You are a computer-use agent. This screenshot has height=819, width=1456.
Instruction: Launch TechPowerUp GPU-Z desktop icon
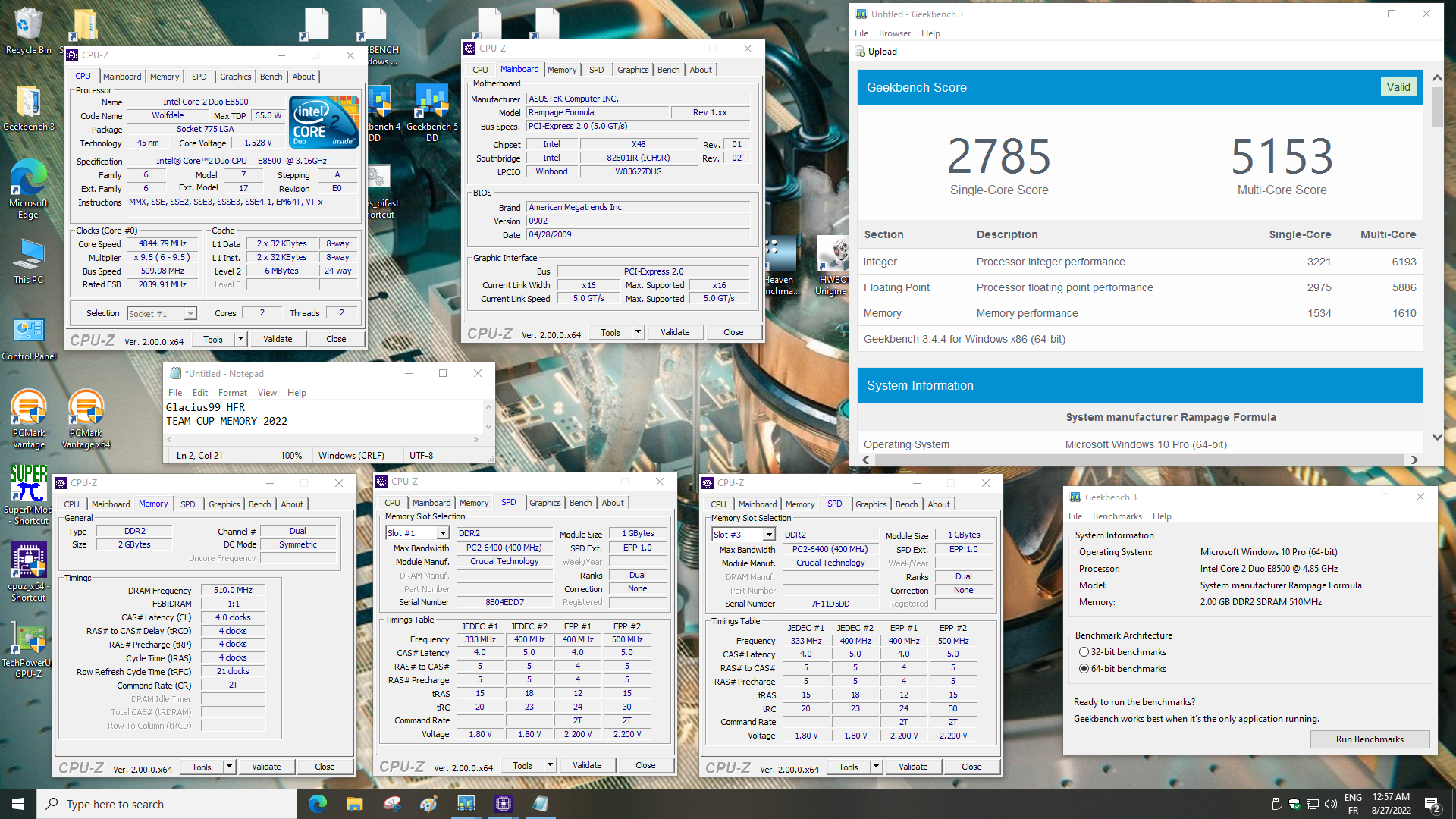[x=28, y=650]
